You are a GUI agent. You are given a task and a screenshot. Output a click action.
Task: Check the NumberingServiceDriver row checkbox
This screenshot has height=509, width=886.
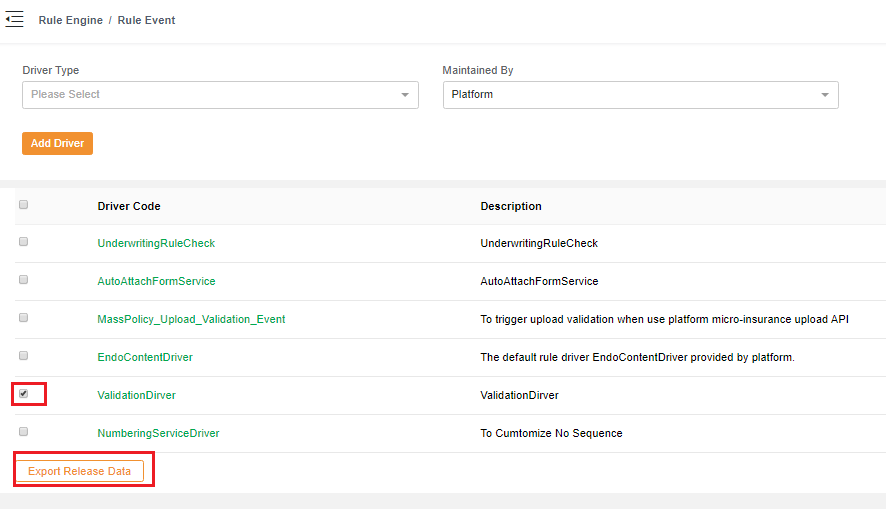coord(23,432)
